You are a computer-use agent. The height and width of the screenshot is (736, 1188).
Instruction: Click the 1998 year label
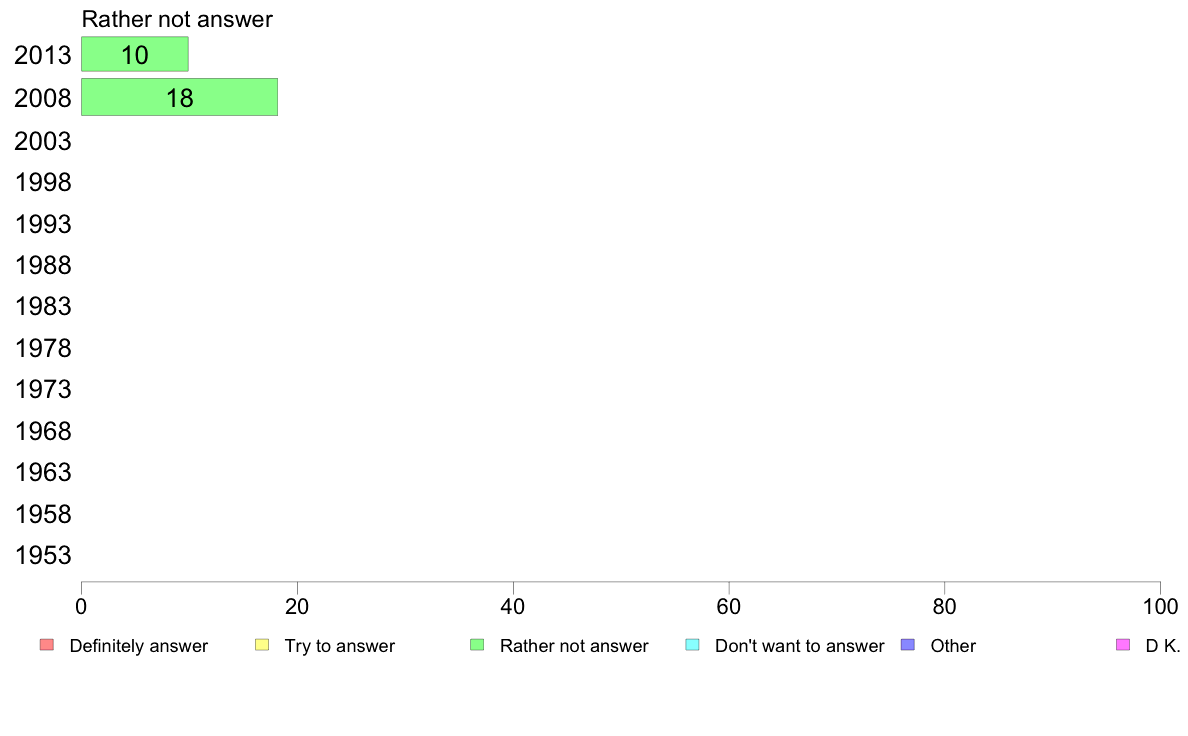(x=43, y=183)
